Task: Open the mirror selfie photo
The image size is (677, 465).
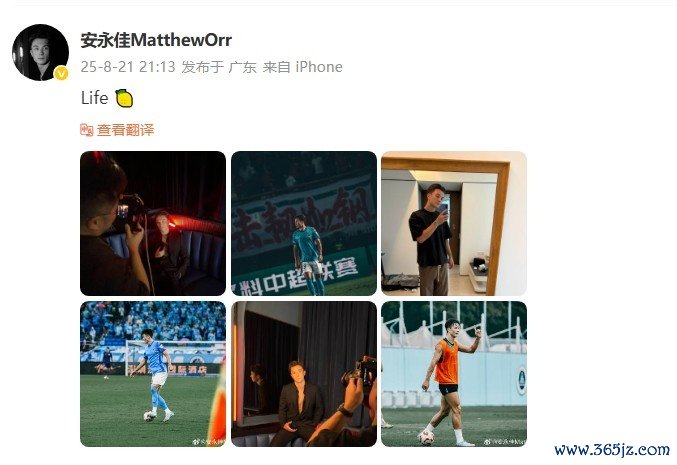Action: click(x=454, y=223)
